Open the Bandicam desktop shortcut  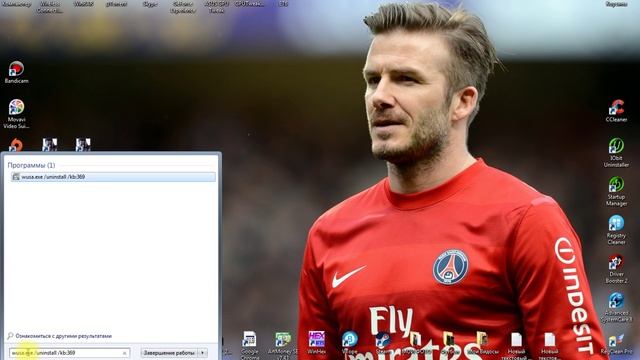coord(16,72)
